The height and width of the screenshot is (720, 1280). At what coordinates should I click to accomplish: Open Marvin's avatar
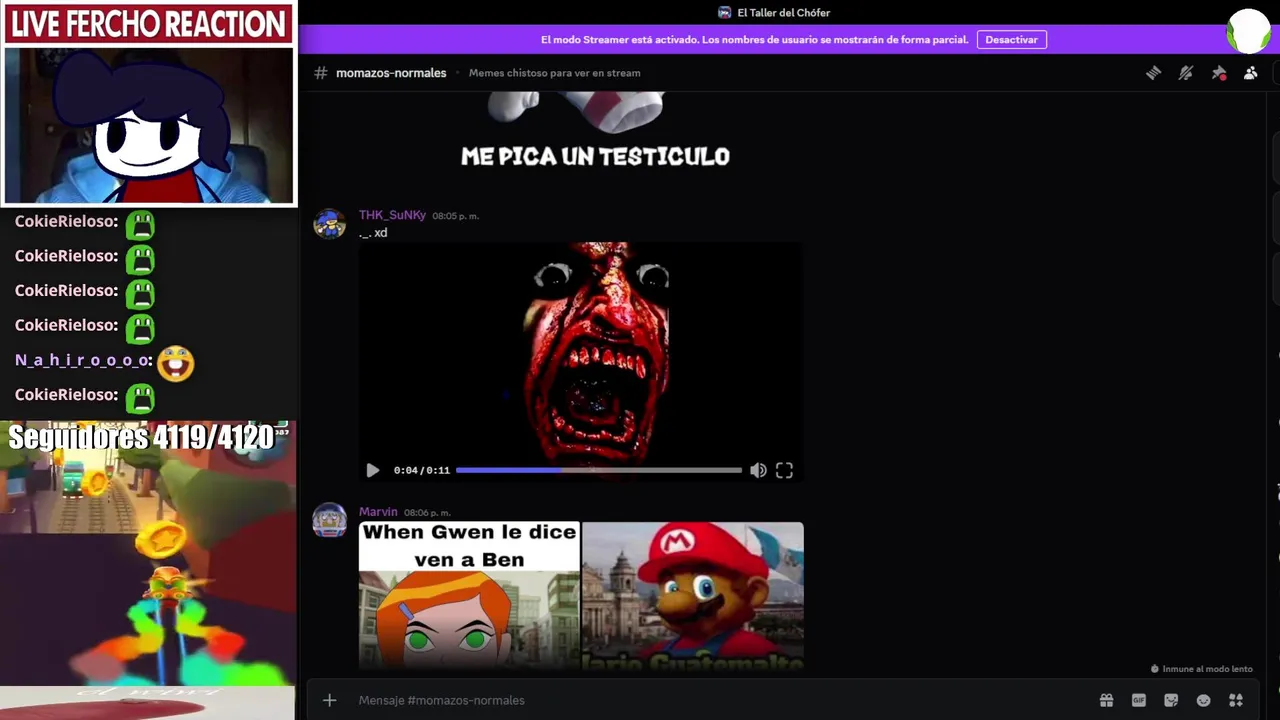tap(329, 520)
